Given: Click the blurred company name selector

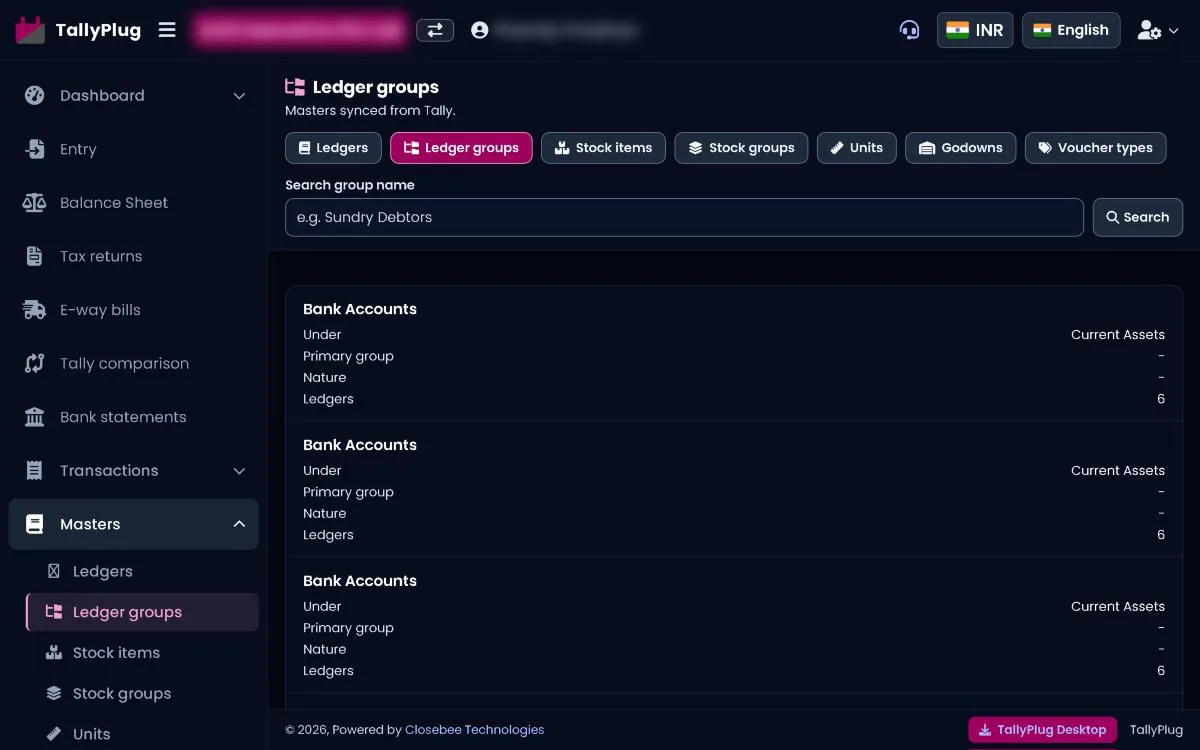Looking at the screenshot, I should (301, 30).
